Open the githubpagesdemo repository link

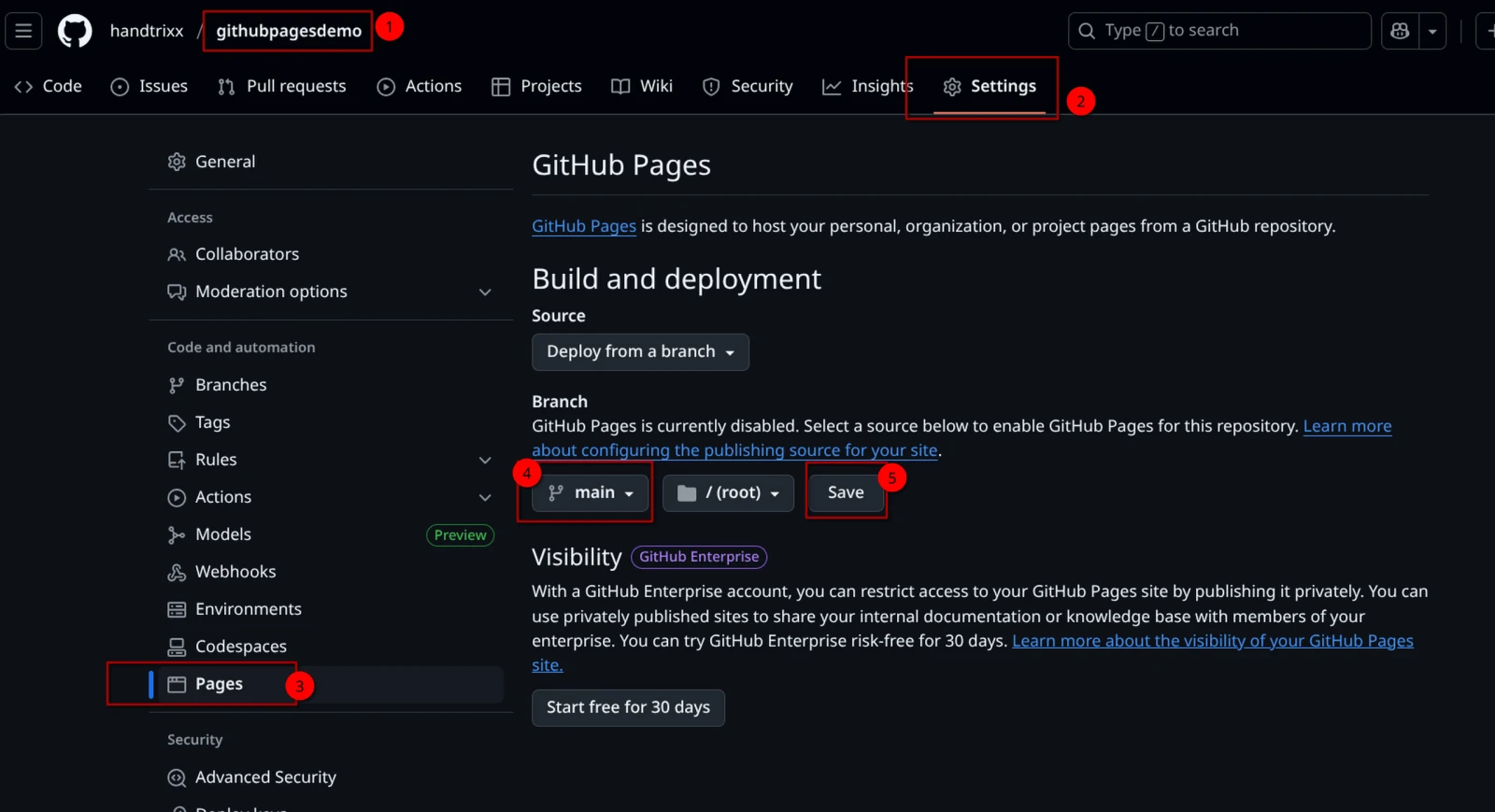tap(289, 31)
